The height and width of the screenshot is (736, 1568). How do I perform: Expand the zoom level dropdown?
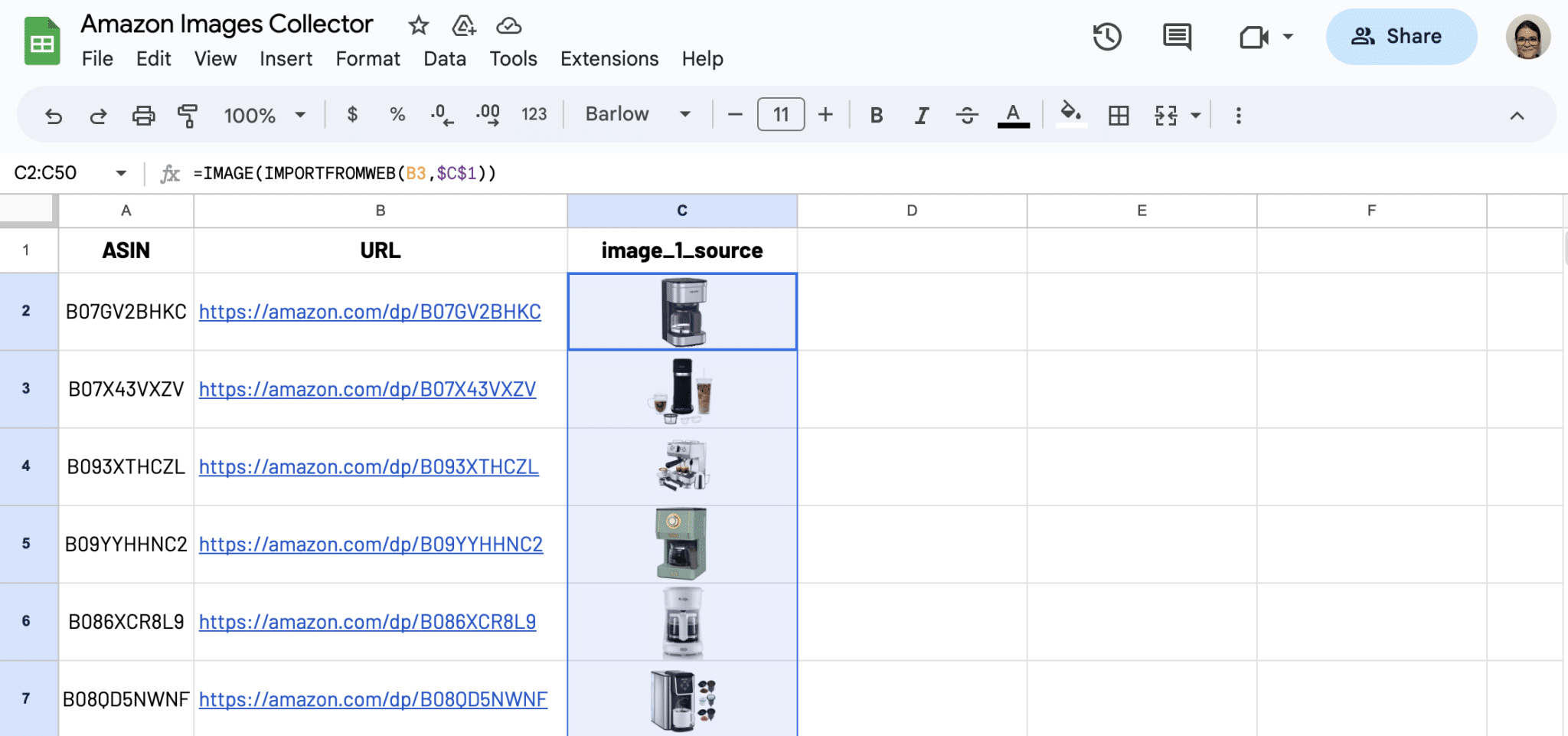(x=264, y=115)
